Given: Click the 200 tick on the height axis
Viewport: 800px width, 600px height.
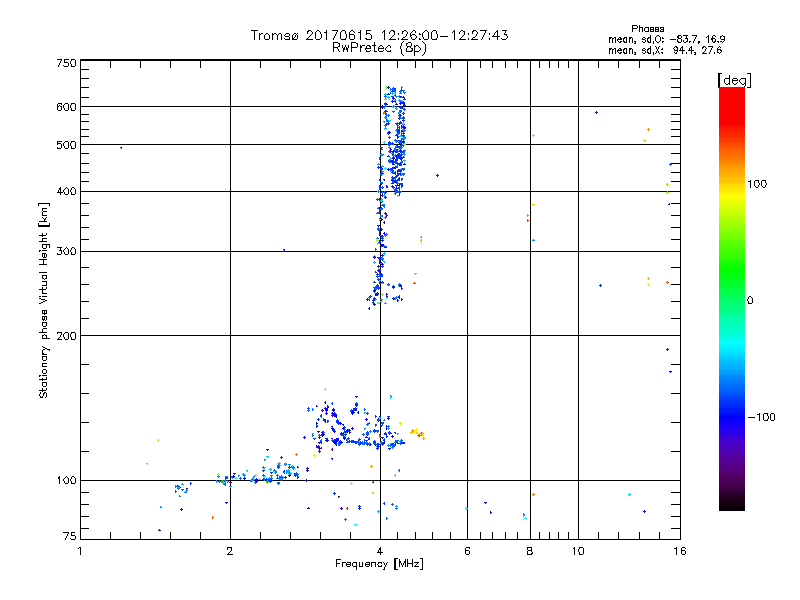Looking at the screenshot, I should [x=66, y=336].
